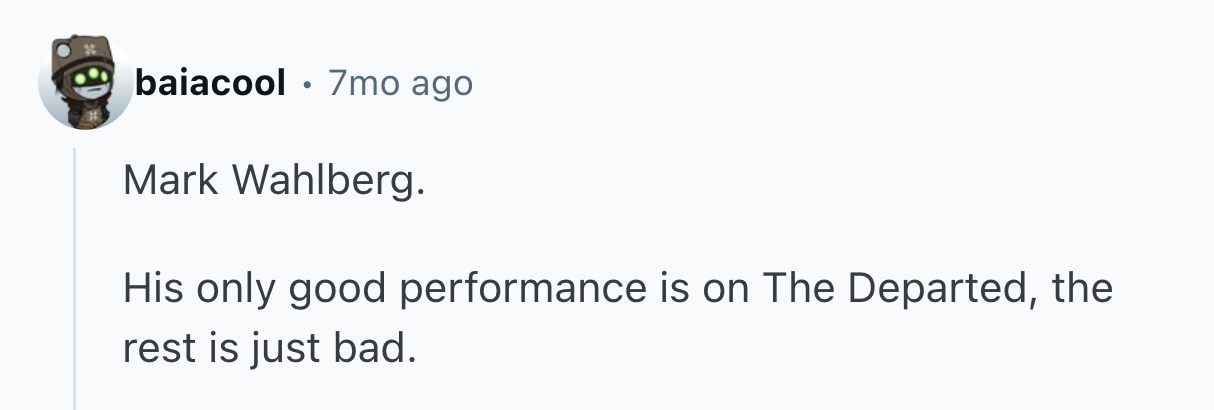Viewport: 1214px width, 410px height.
Task: Click the word "Departed" in the comment
Action: pyautogui.click(x=935, y=289)
